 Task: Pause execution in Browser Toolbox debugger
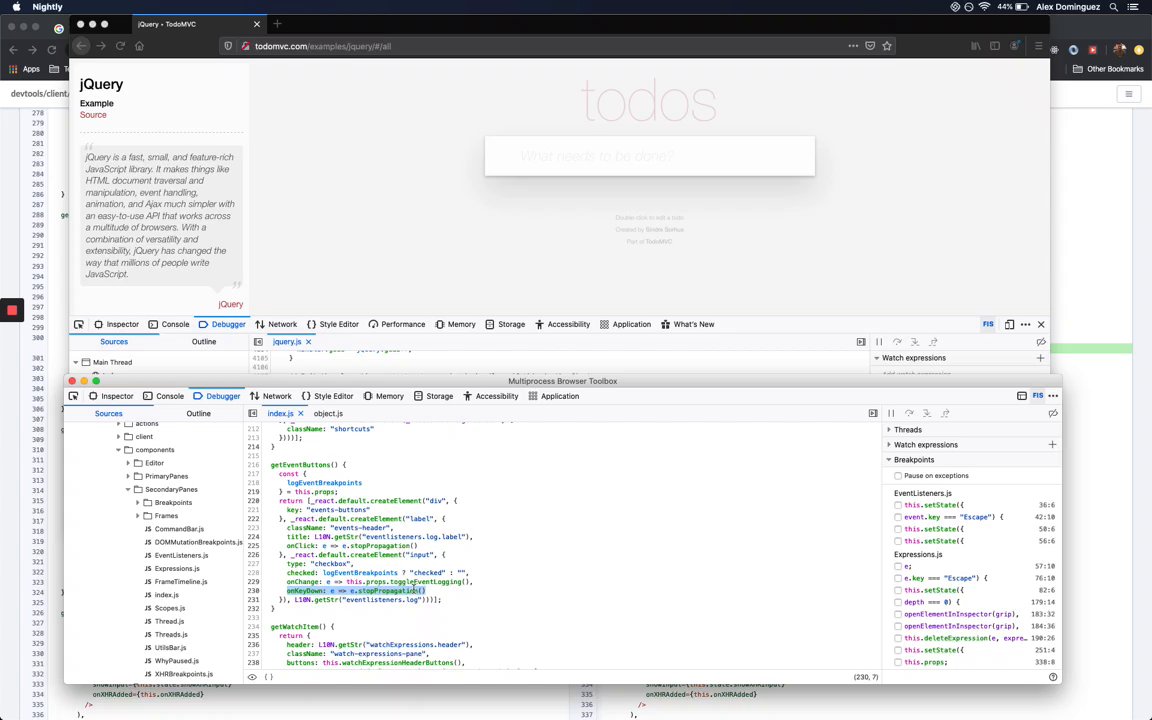point(891,414)
